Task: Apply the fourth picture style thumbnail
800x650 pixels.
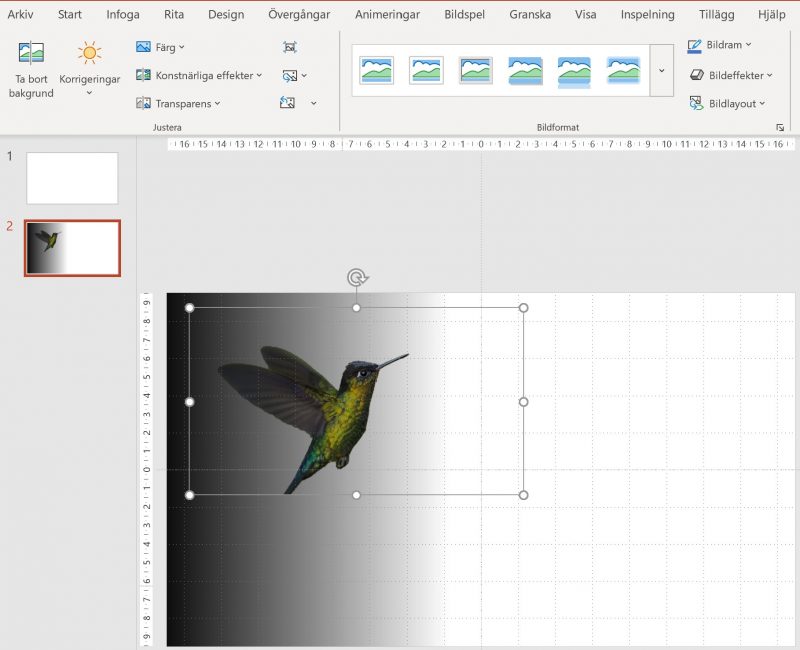Action: 525,70
